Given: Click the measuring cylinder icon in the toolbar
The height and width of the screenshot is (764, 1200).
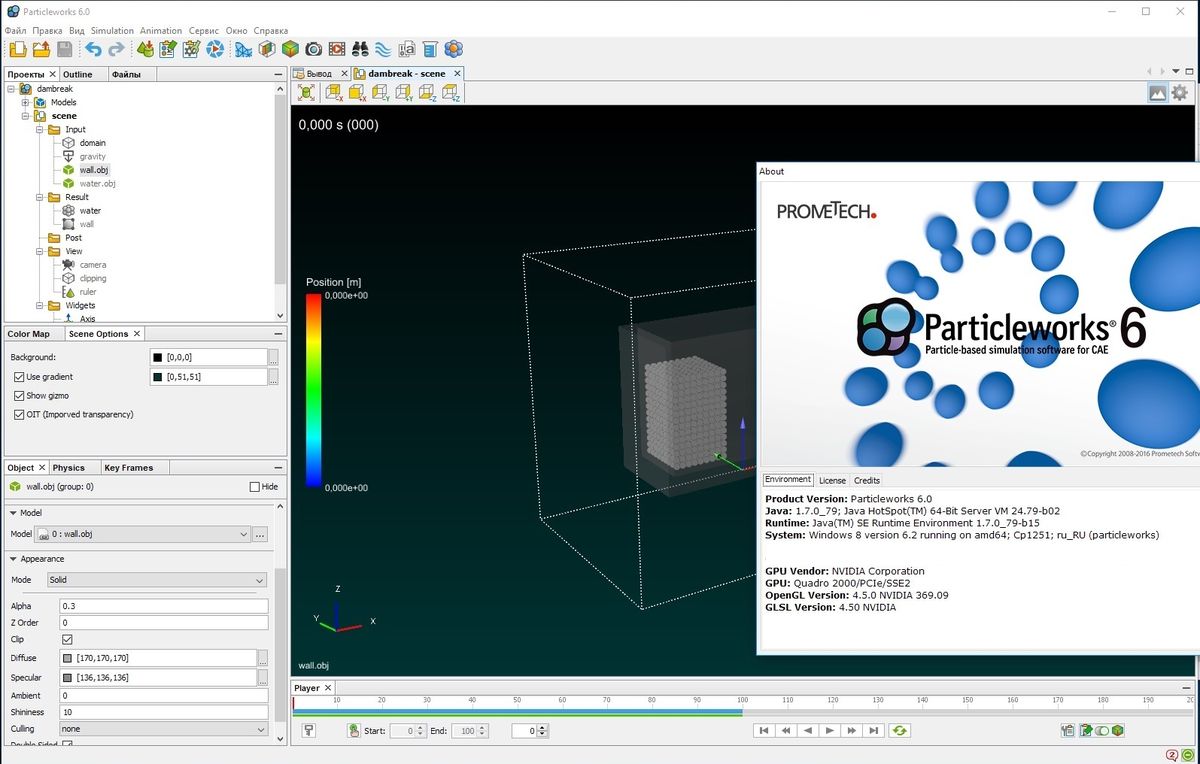Looking at the screenshot, I should click(x=429, y=49).
